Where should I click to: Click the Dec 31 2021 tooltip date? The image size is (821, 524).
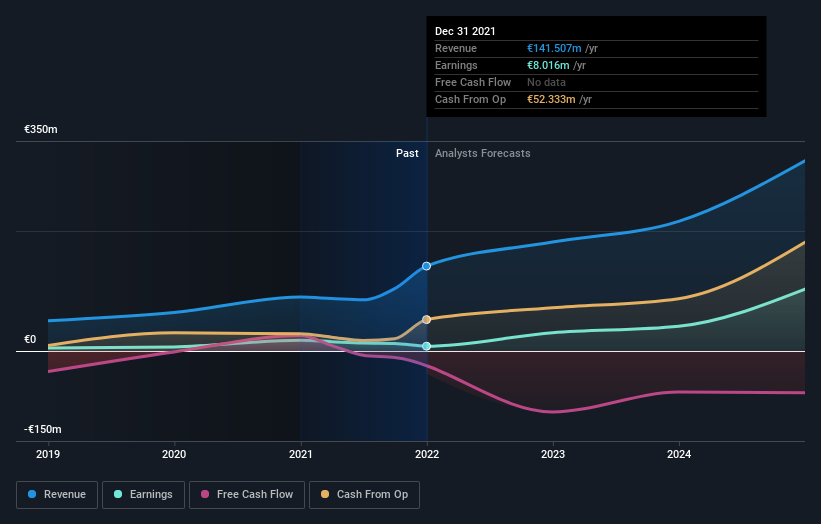tap(465, 31)
